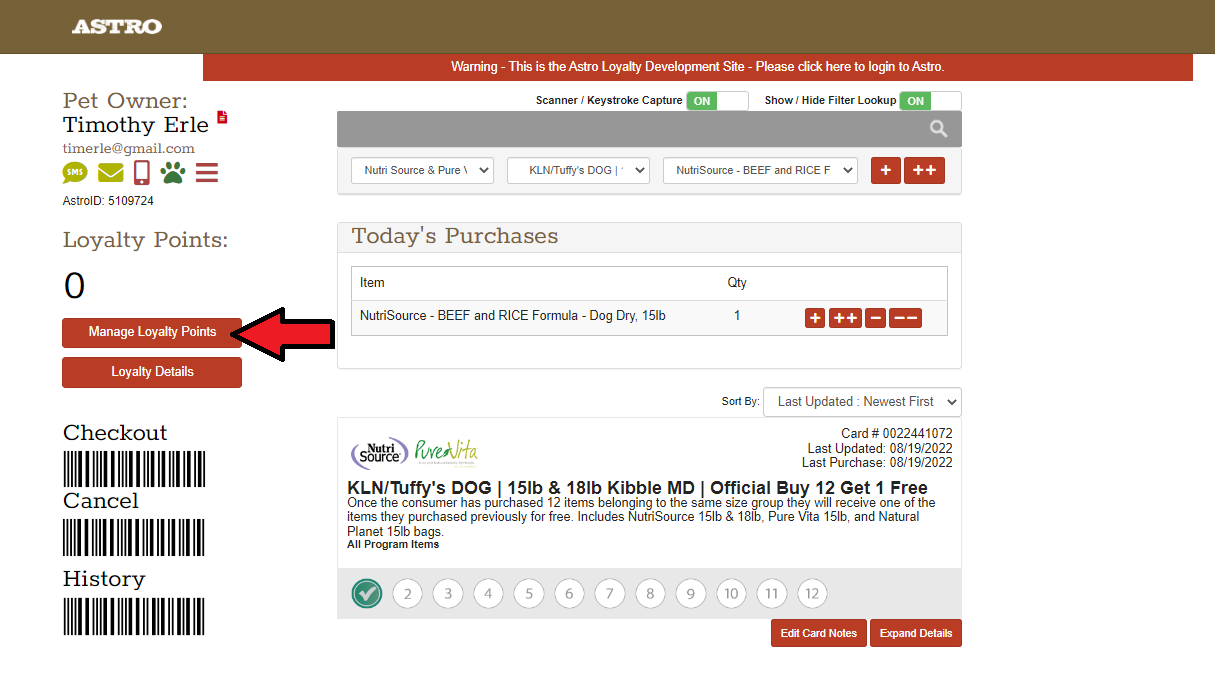Select punch circle number 8
This screenshot has height=682, width=1215.
point(650,594)
